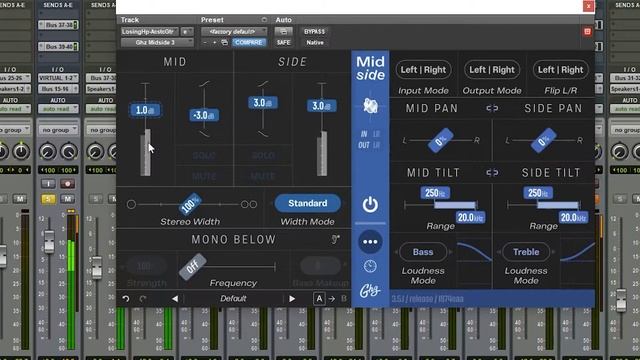Click the mono circle at Stereo Width left end
640x360 pixels.
pyautogui.click(x=131, y=204)
